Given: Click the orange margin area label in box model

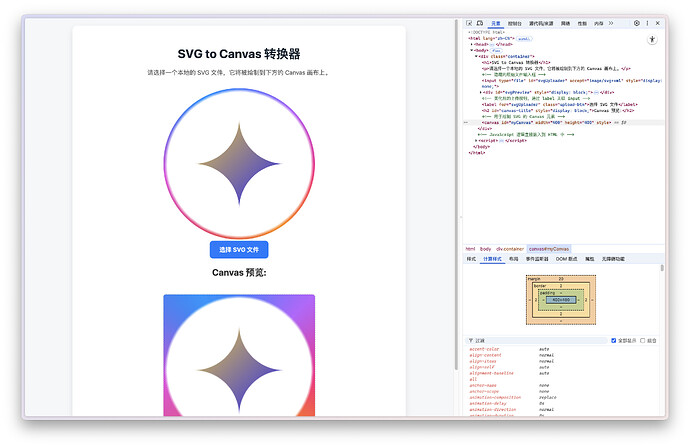Looking at the screenshot, I should point(534,279).
